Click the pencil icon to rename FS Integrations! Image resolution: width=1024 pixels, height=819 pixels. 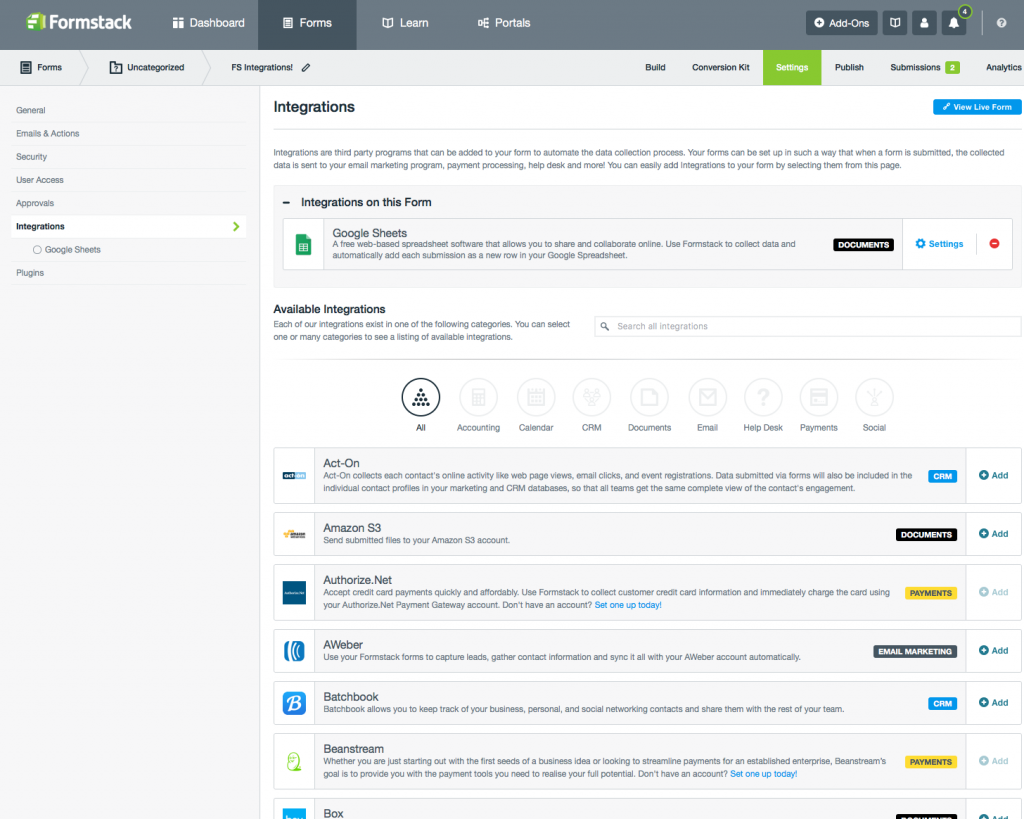coord(306,67)
